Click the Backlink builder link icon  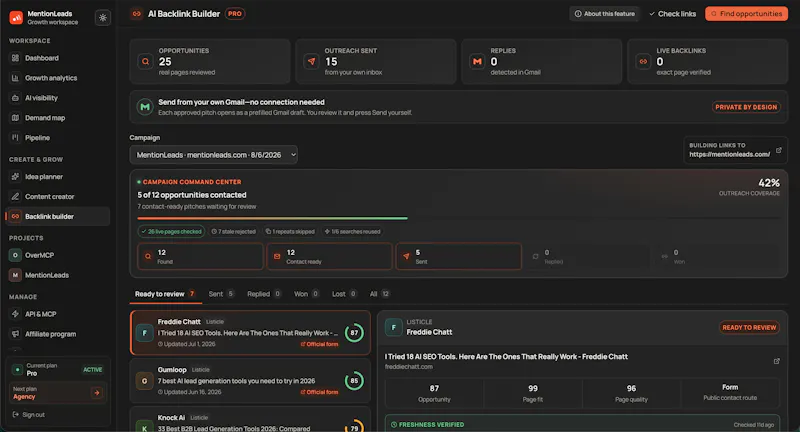pos(15,216)
